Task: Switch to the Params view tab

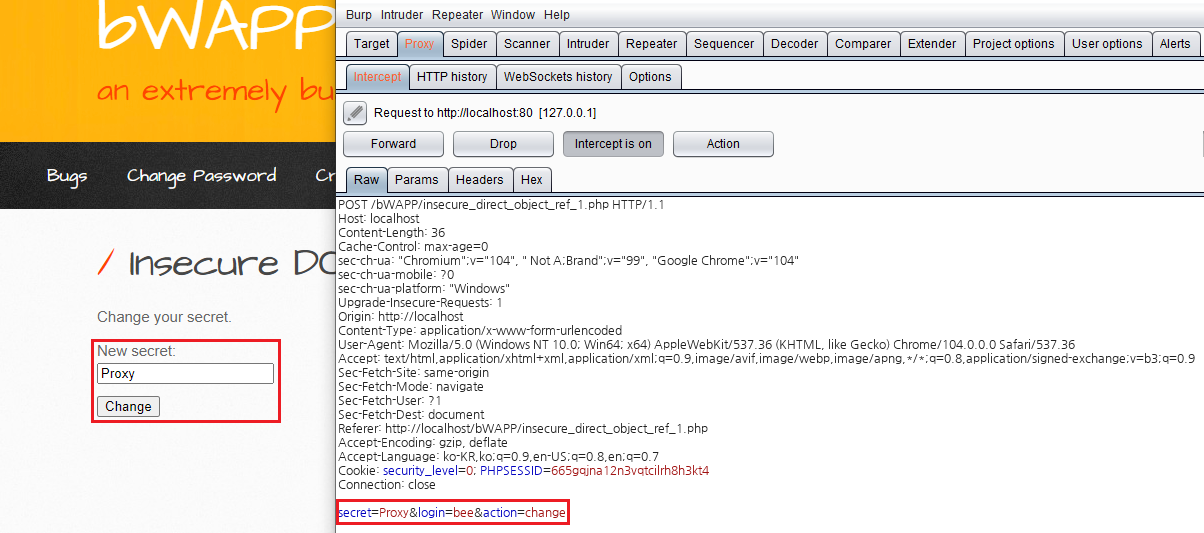Action: pos(416,180)
